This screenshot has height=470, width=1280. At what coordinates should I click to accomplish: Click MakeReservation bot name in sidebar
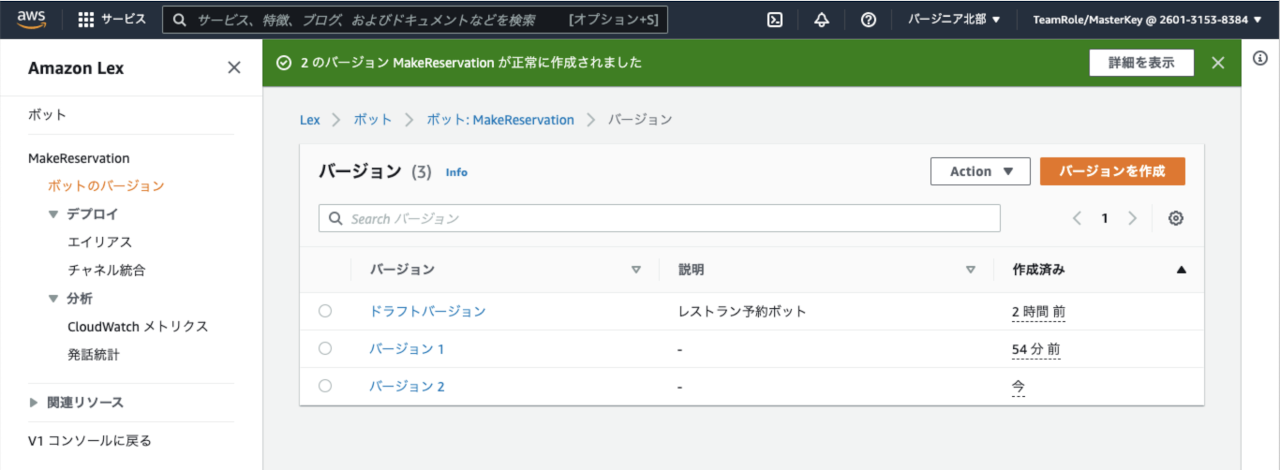click(x=79, y=158)
